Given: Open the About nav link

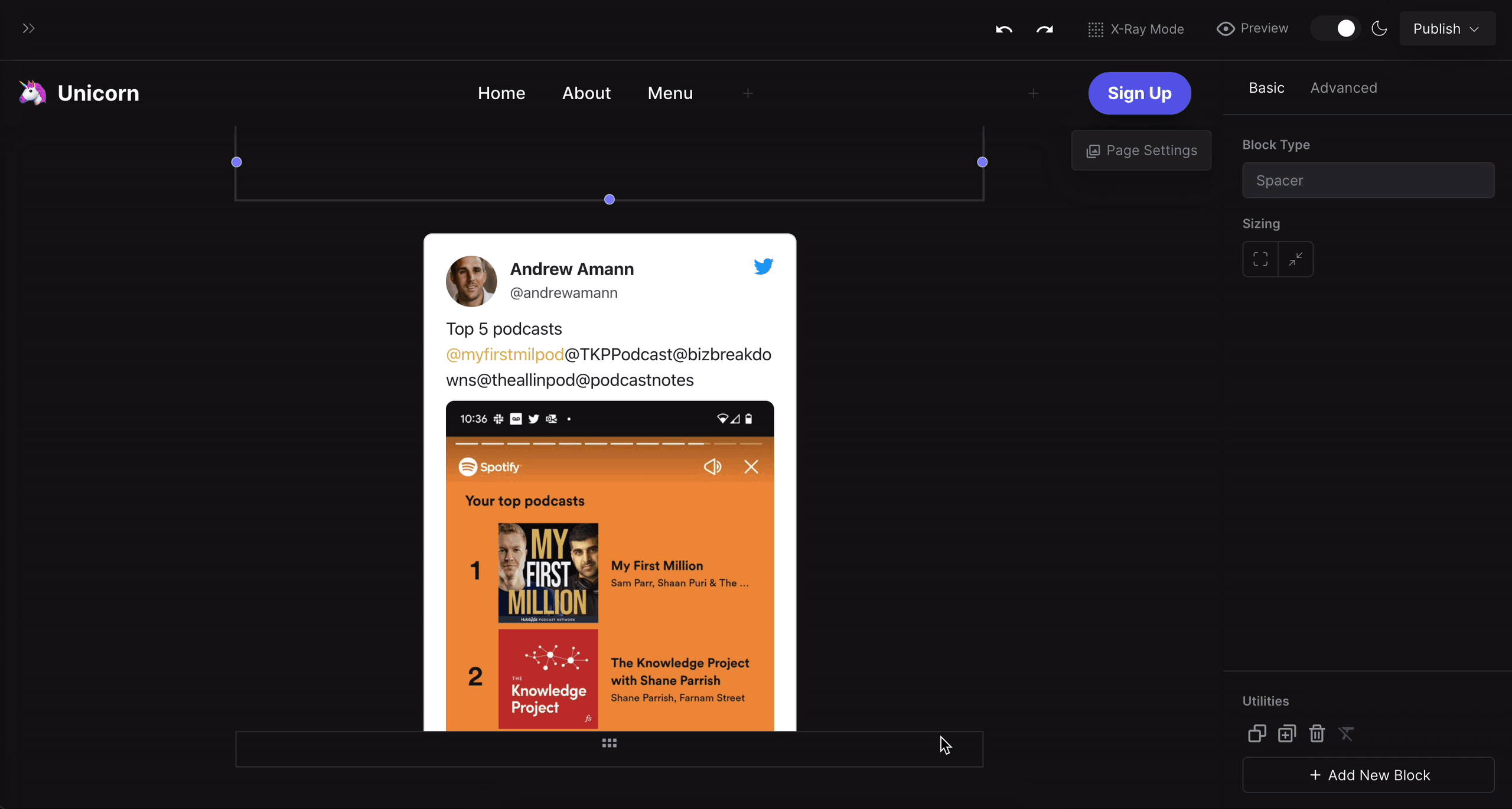Looking at the screenshot, I should (x=586, y=93).
